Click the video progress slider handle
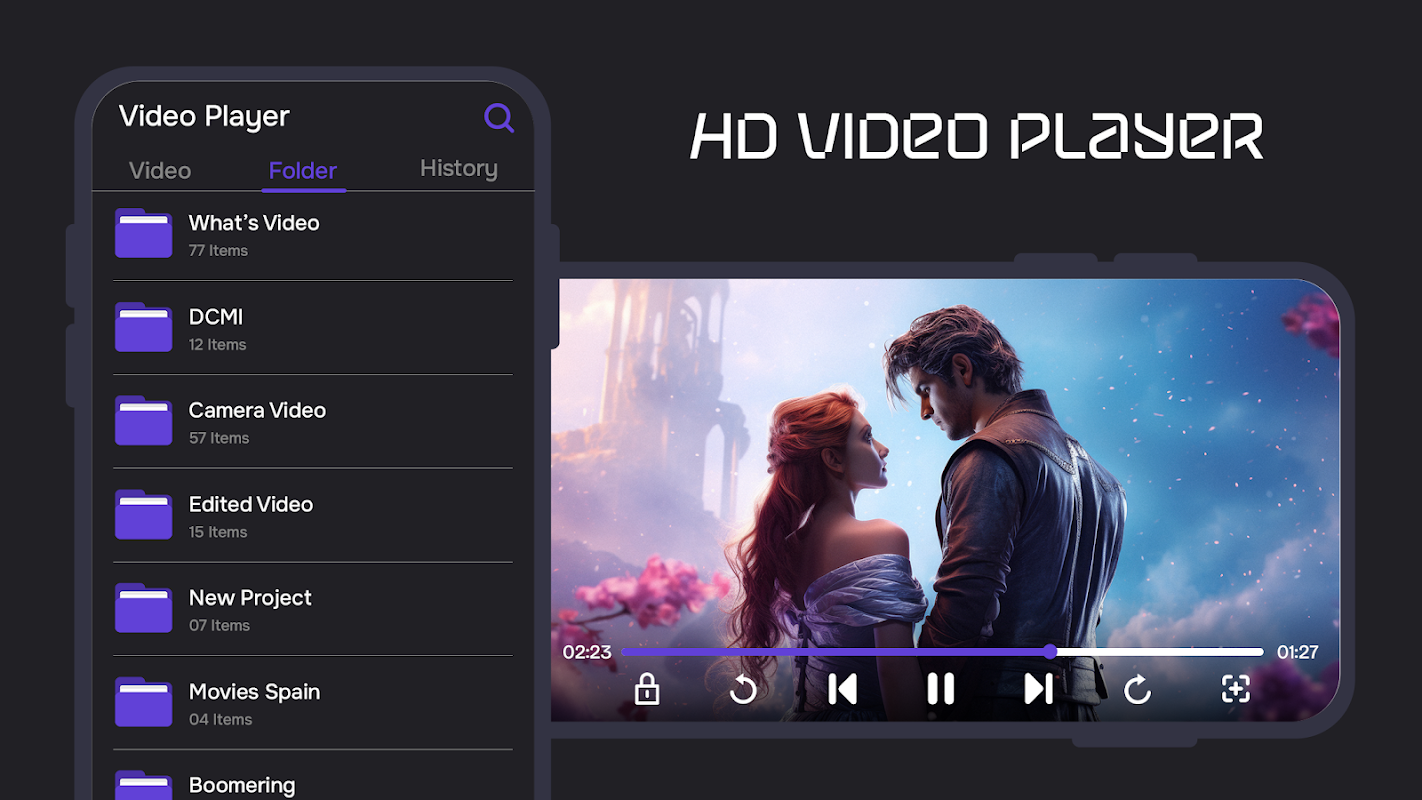This screenshot has width=1422, height=800. click(x=1050, y=652)
